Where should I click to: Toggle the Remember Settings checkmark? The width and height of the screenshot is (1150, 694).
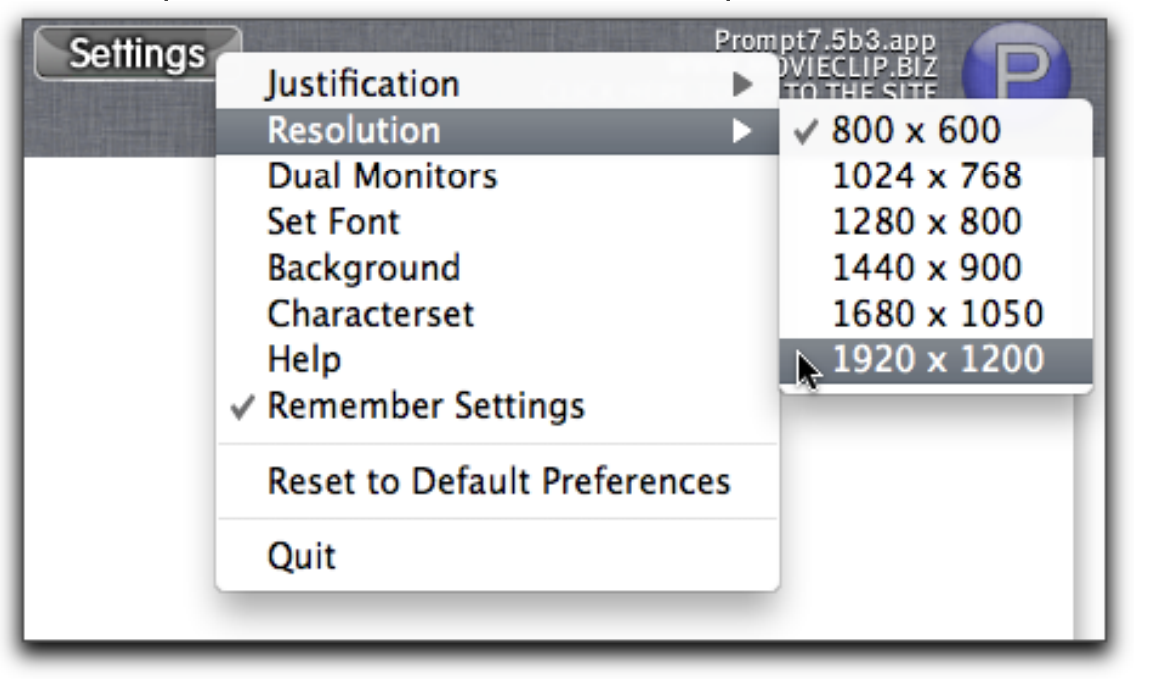pyautogui.click(x=425, y=406)
